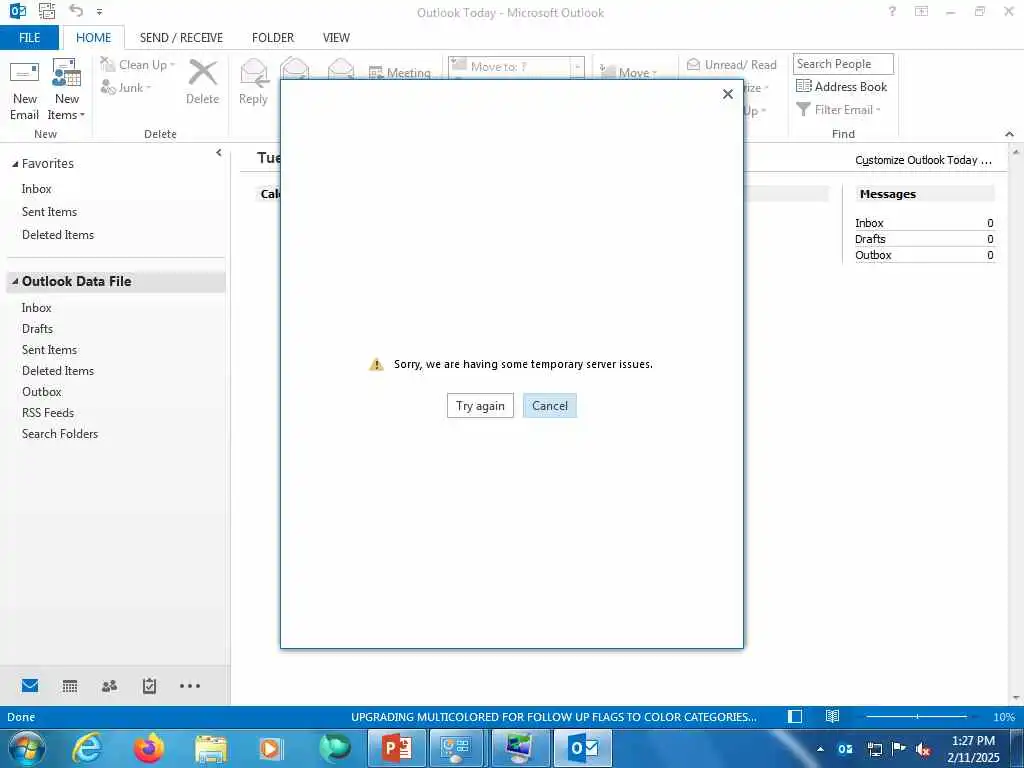1024x768 pixels.
Task: Select Drafts folder in Outlook Data File
Action: 37,328
